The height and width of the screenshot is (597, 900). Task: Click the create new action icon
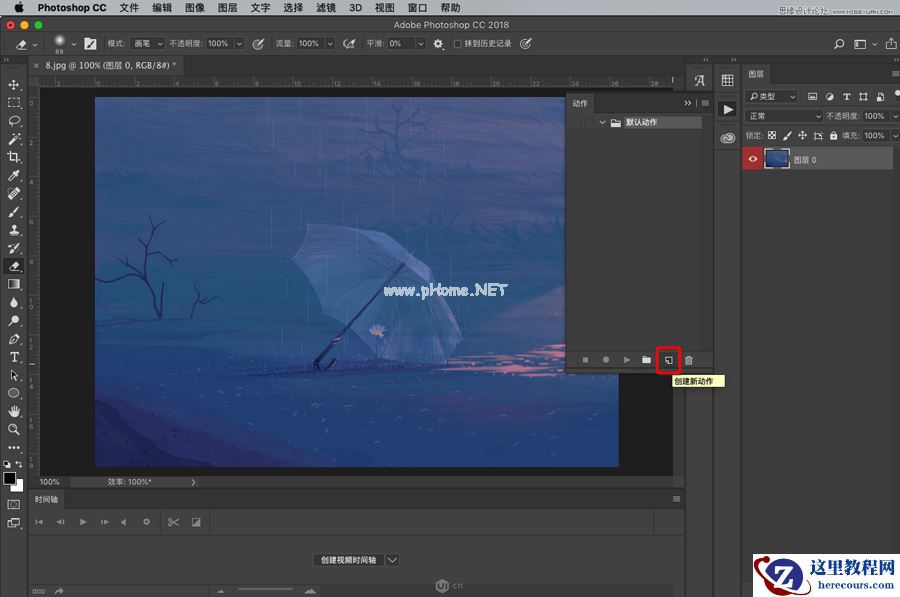pos(668,360)
